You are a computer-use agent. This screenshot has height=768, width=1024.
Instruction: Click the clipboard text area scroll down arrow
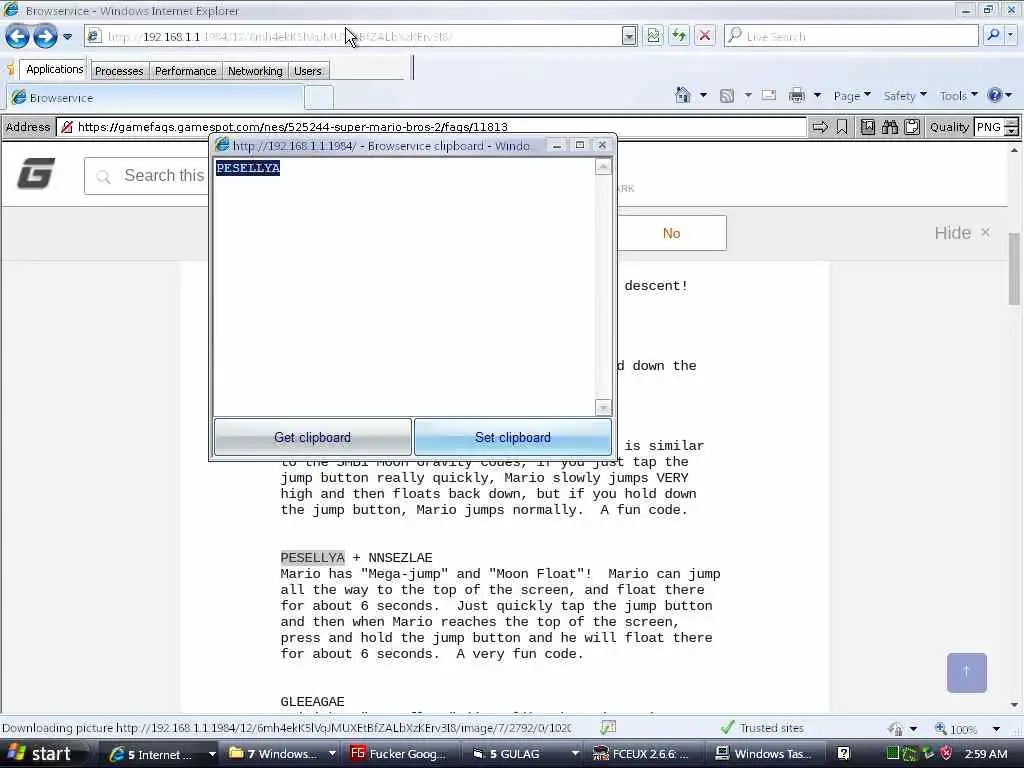(603, 408)
